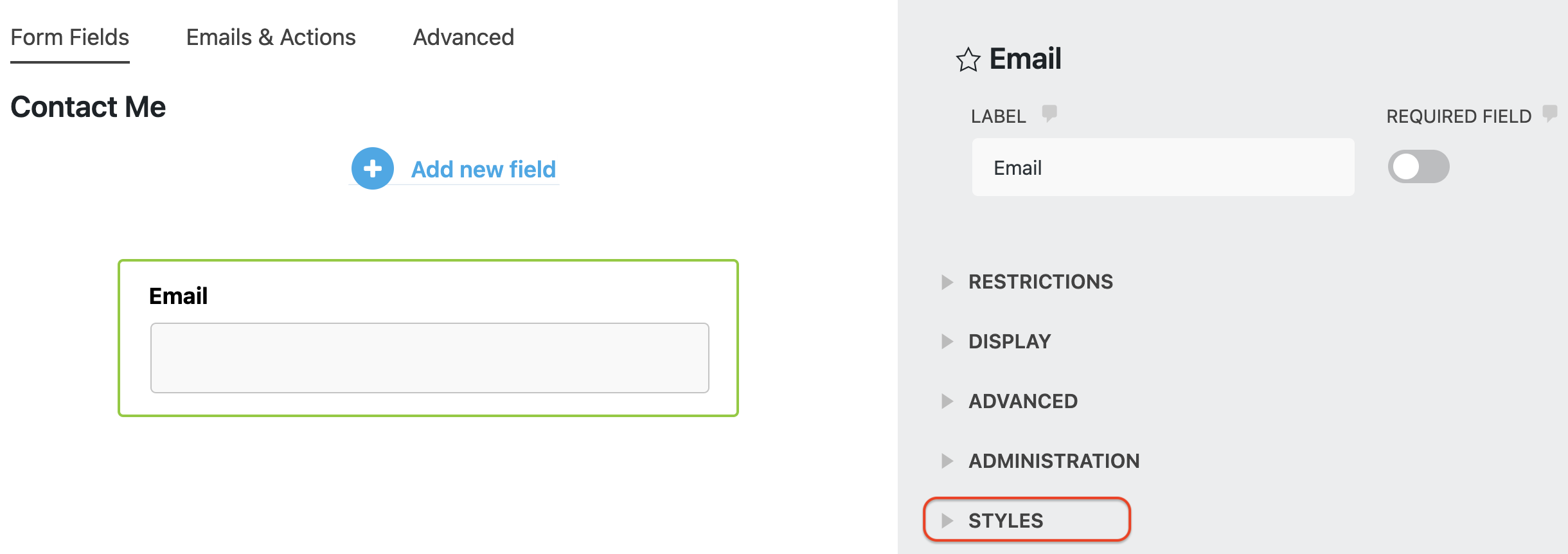Select the Form Fields tab
1568x554 pixels.
tap(70, 37)
